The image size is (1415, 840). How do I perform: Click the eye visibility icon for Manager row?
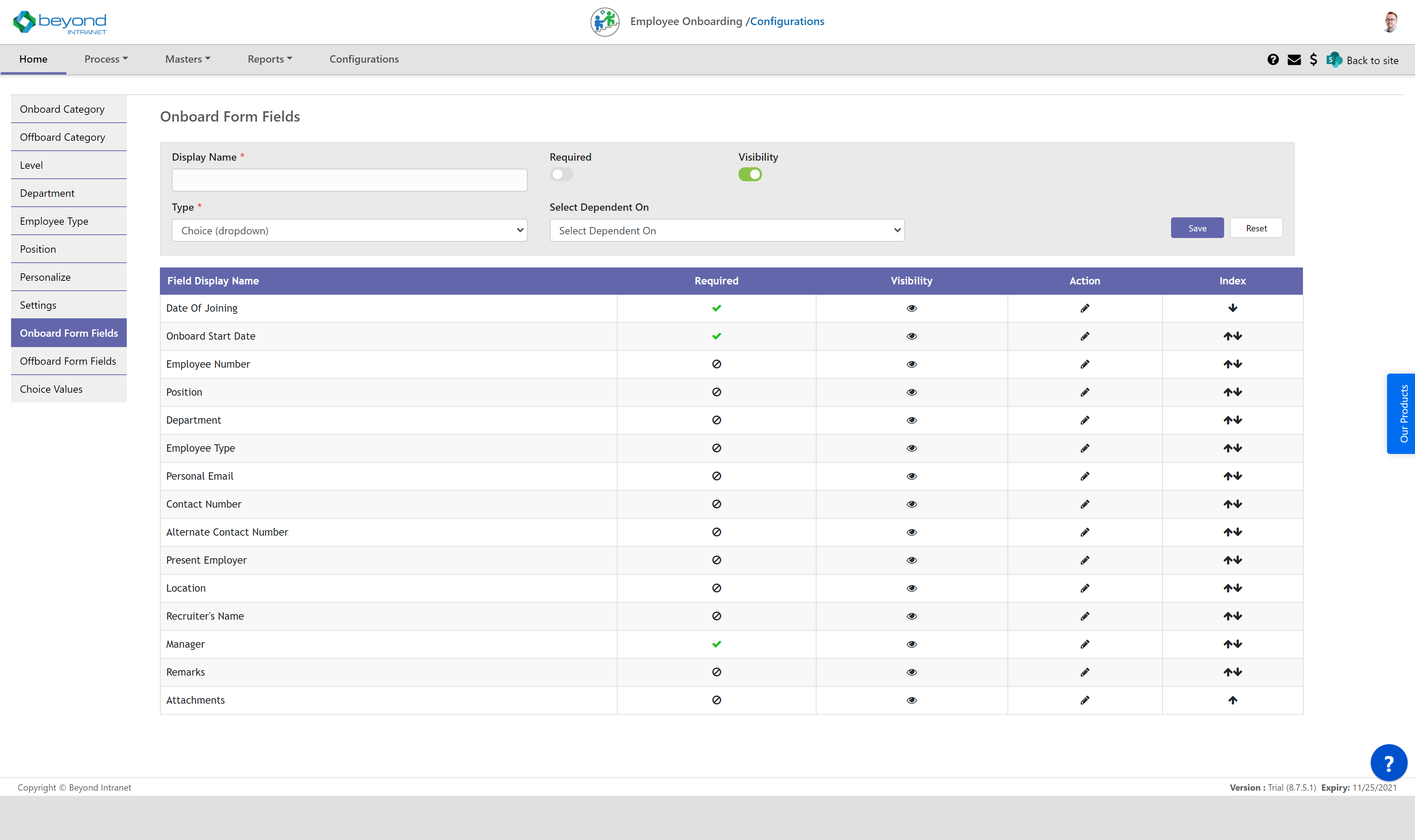point(911,644)
